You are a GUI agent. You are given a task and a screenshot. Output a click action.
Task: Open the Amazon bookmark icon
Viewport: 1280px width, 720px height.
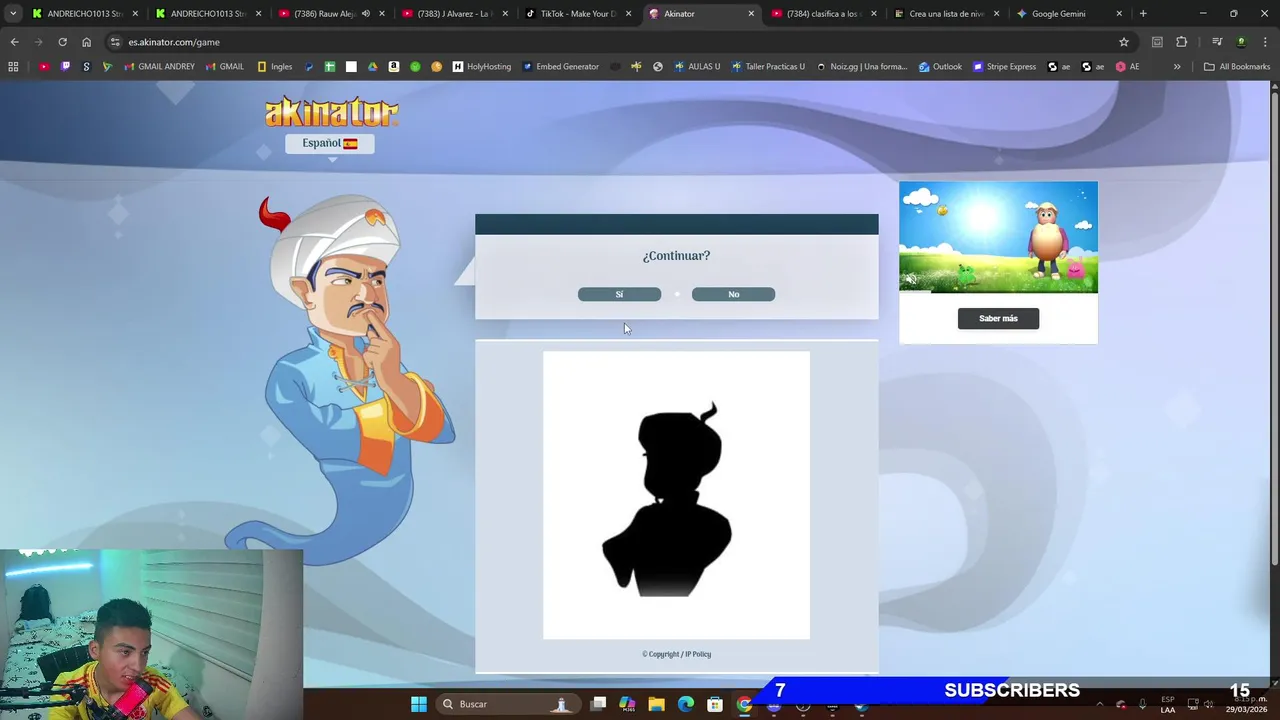tap(394, 67)
